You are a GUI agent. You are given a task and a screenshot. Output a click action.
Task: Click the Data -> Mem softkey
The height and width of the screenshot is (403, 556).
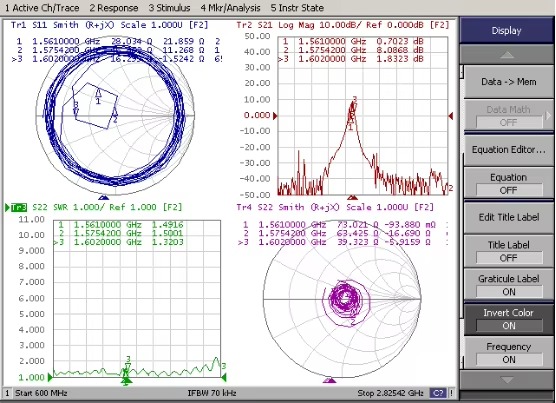click(508, 82)
